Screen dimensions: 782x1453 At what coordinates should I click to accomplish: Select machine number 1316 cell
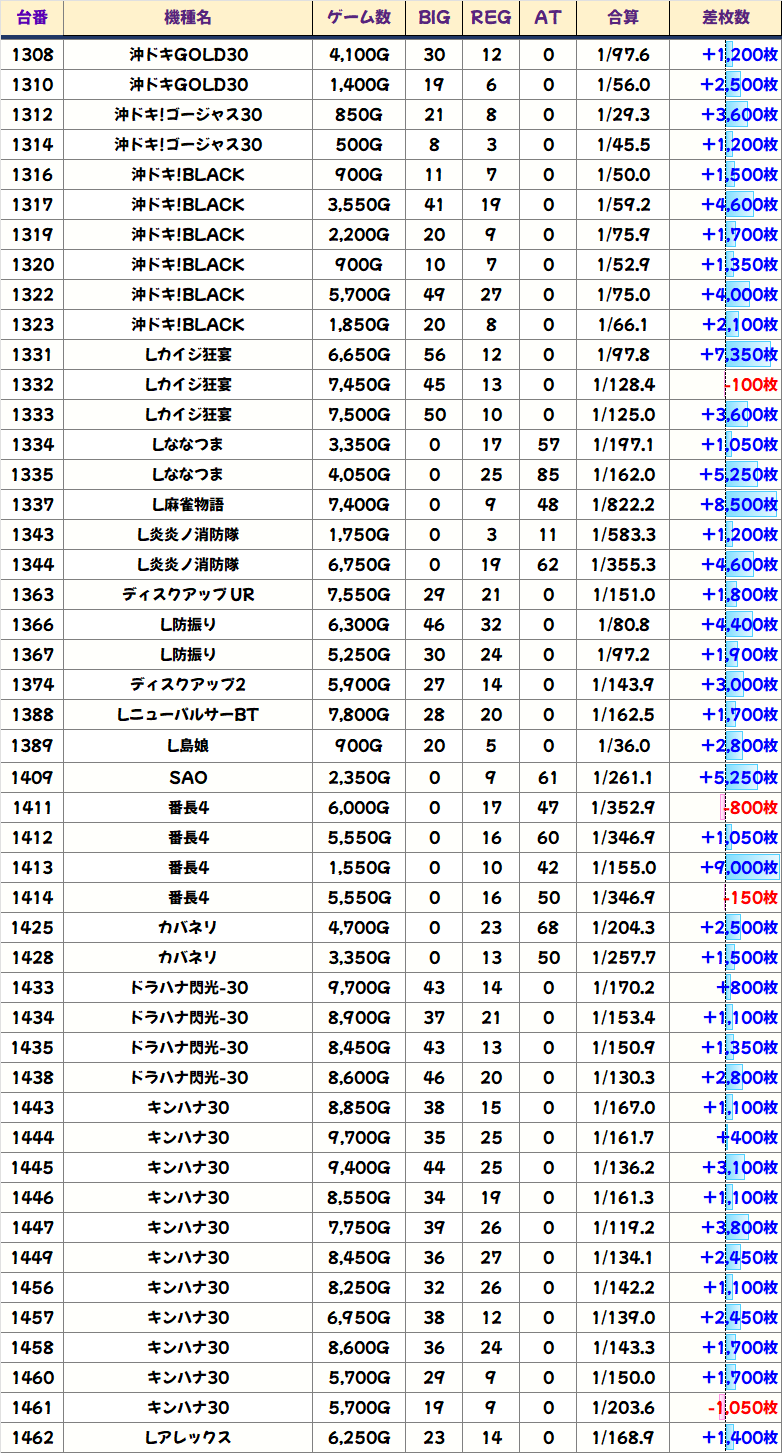pyautogui.click(x=32, y=175)
